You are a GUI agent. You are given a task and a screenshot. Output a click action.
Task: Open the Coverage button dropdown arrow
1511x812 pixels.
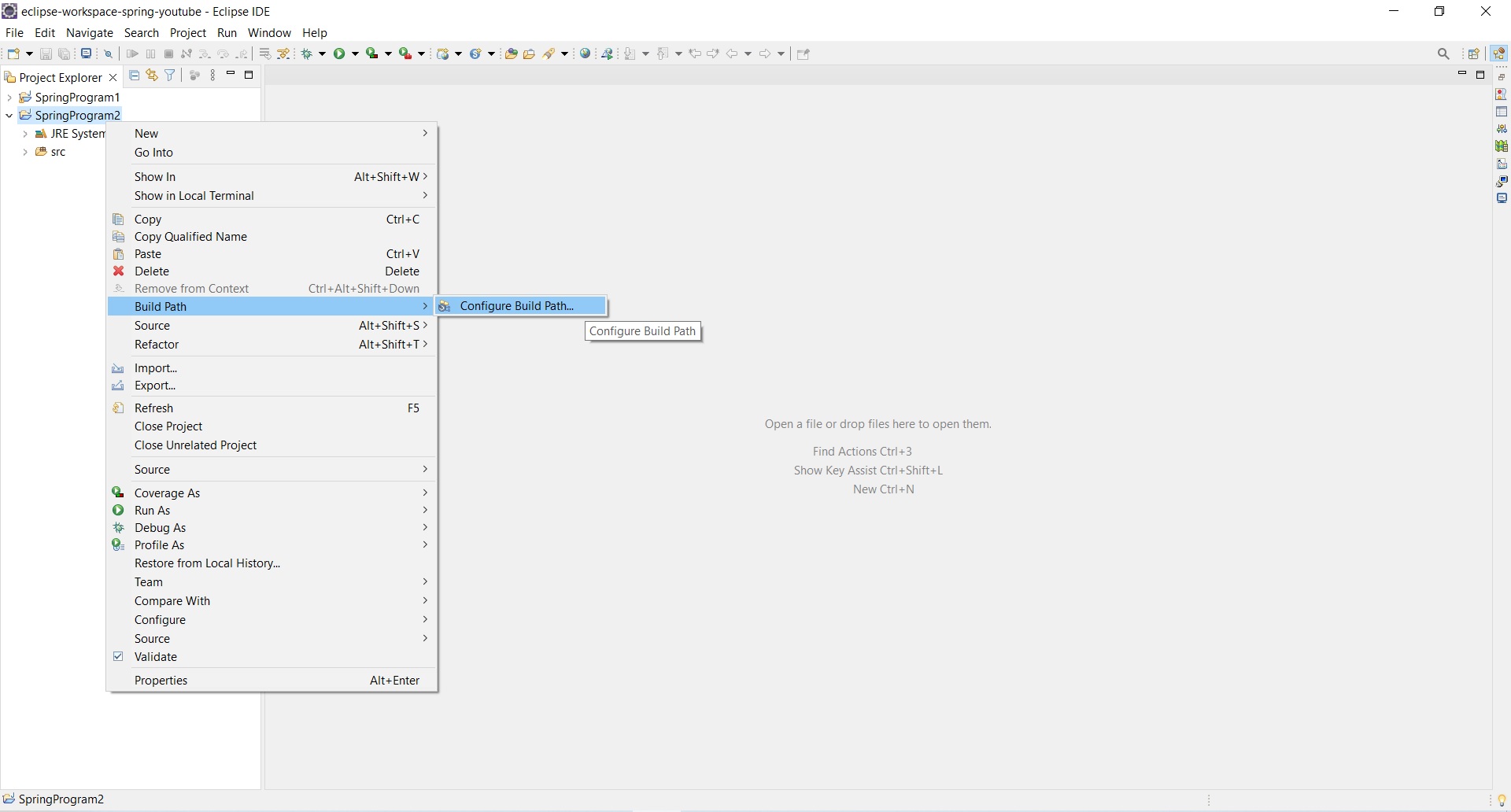(x=389, y=54)
